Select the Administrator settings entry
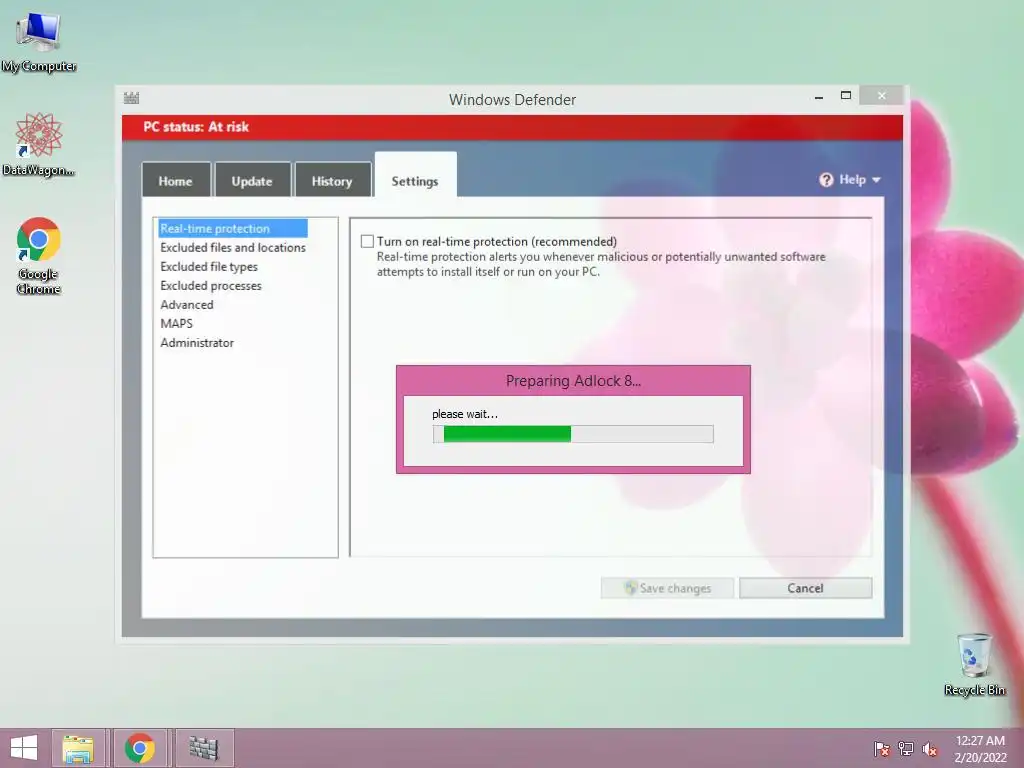 tap(197, 342)
